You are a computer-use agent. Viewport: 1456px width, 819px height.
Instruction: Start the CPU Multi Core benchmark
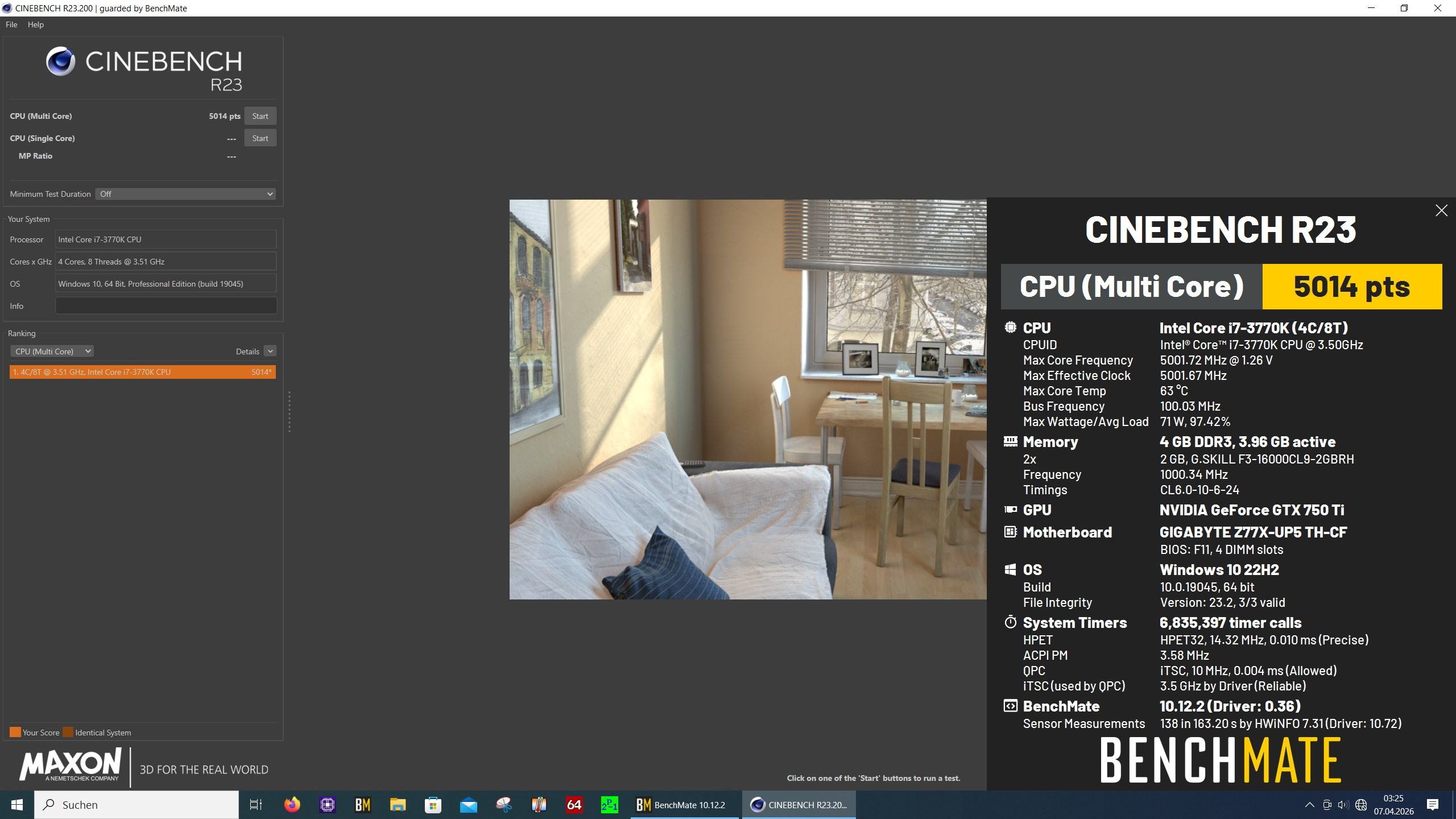coord(260,115)
